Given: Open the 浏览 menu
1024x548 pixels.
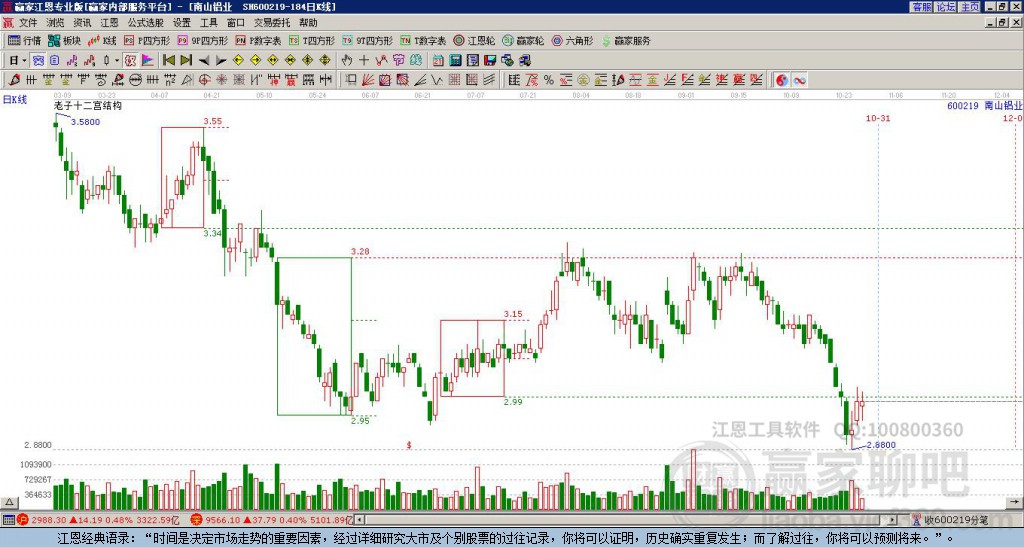Looking at the screenshot, I should click(x=56, y=23).
